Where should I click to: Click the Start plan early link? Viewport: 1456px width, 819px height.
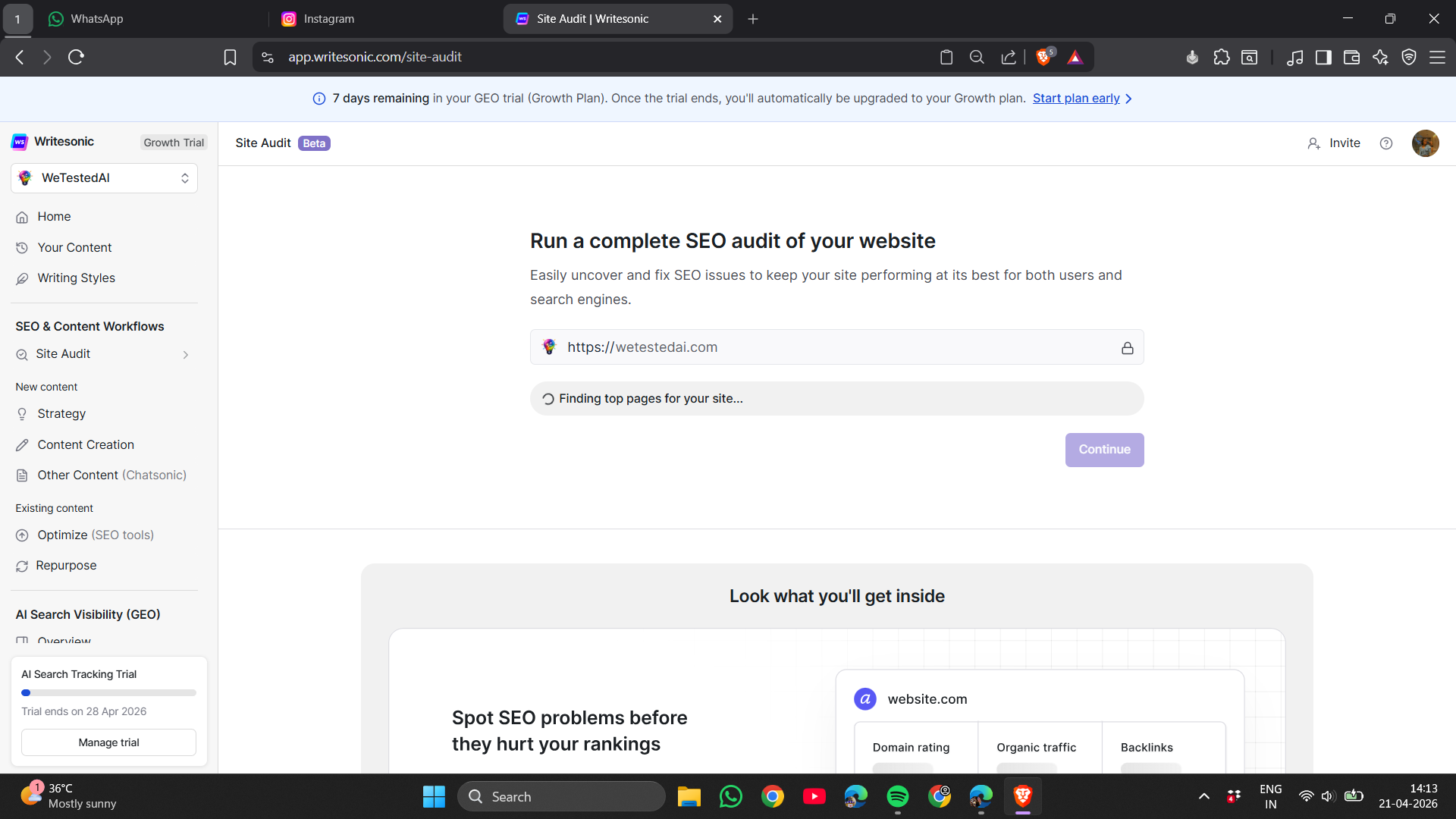(1075, 99)
